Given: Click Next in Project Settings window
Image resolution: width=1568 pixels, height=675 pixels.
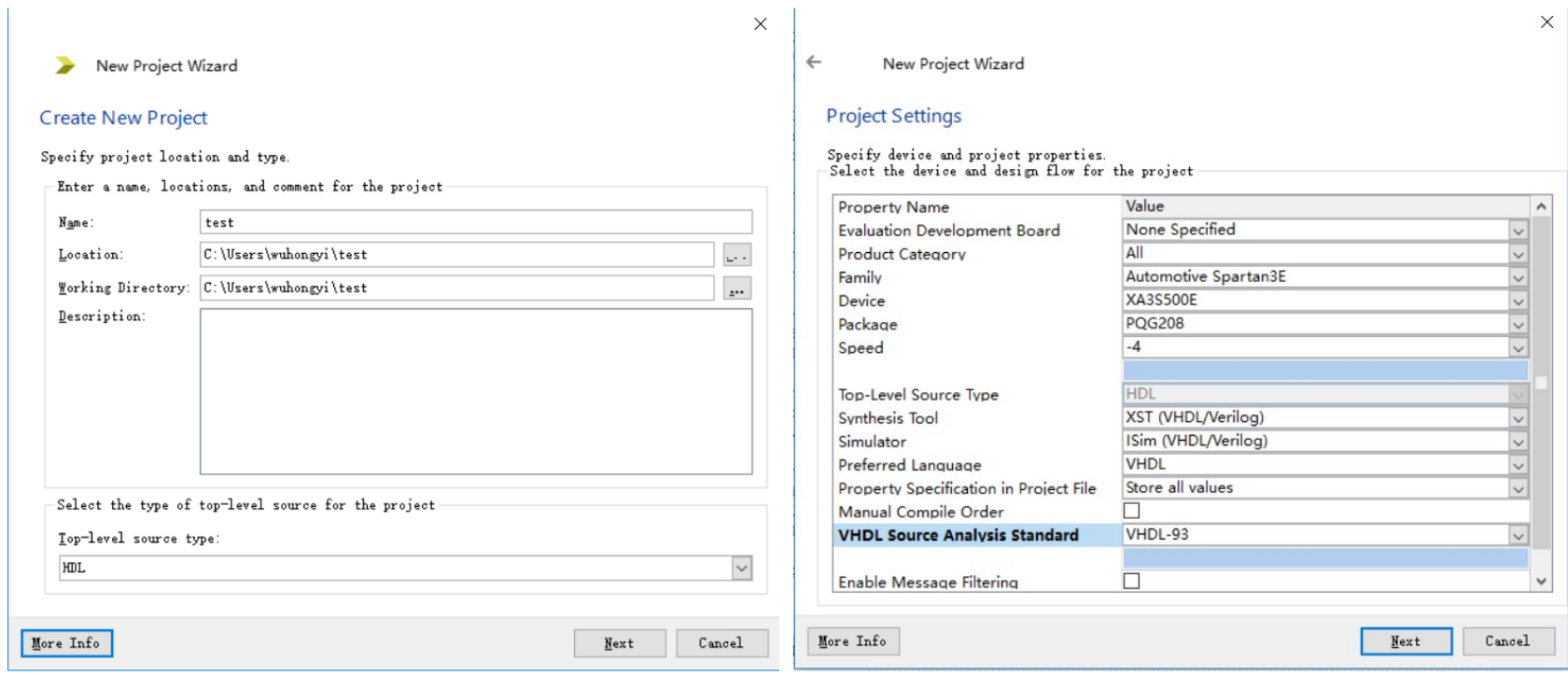Looking at the screenshot, I should point(1406,640).
